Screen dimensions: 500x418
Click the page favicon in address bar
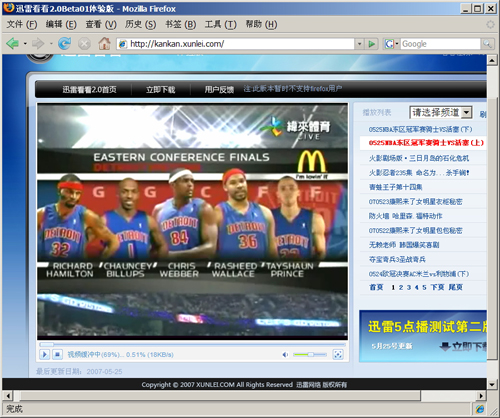(x=123, y=44)
